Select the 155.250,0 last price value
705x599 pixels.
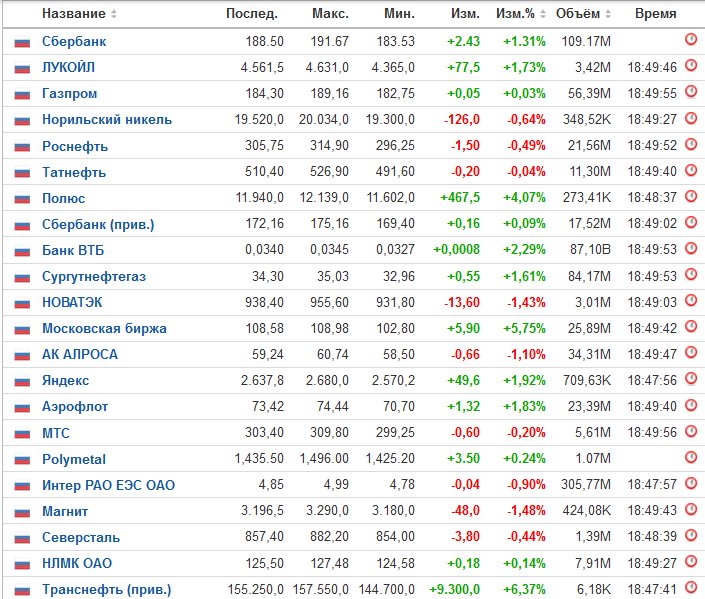pyautogui.click(x=255, y=589)
